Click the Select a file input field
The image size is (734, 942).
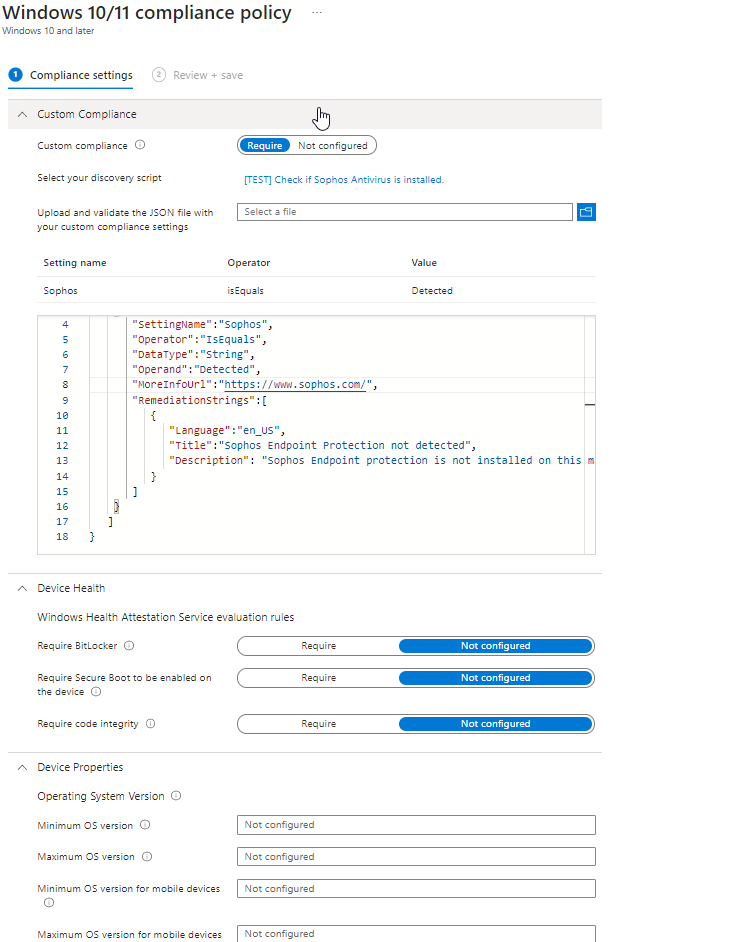405,212
